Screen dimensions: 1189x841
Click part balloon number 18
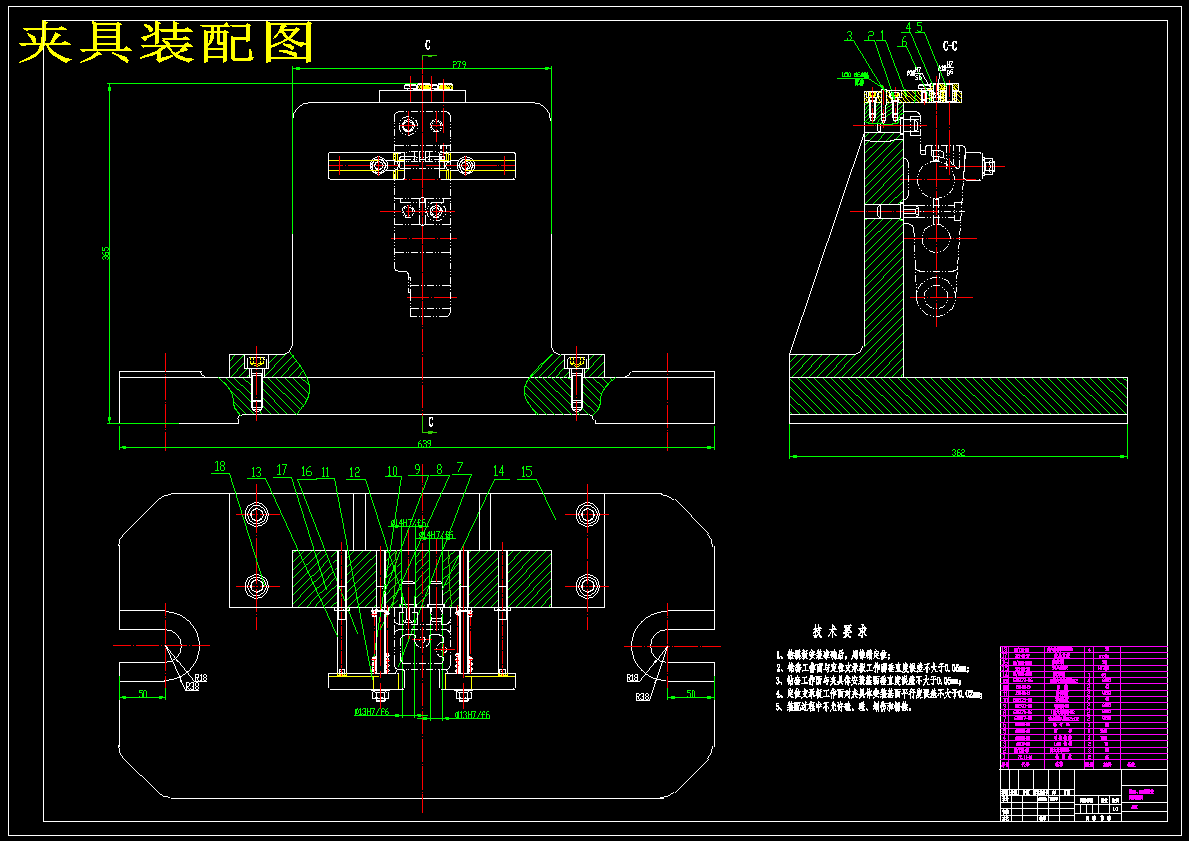pos(220,466)
